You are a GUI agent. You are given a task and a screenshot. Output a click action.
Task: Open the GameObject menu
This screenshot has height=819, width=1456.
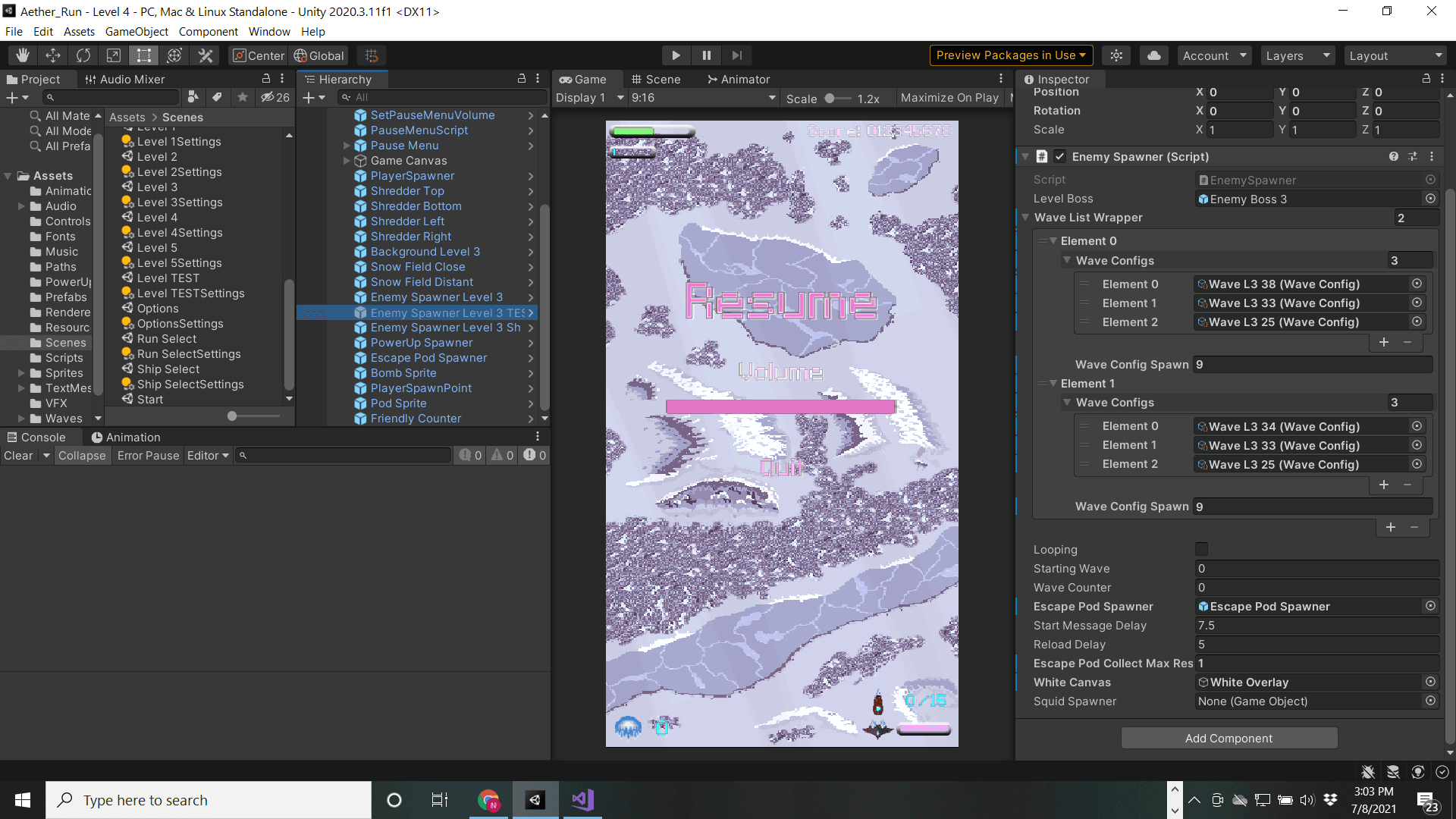pos(136,32)
